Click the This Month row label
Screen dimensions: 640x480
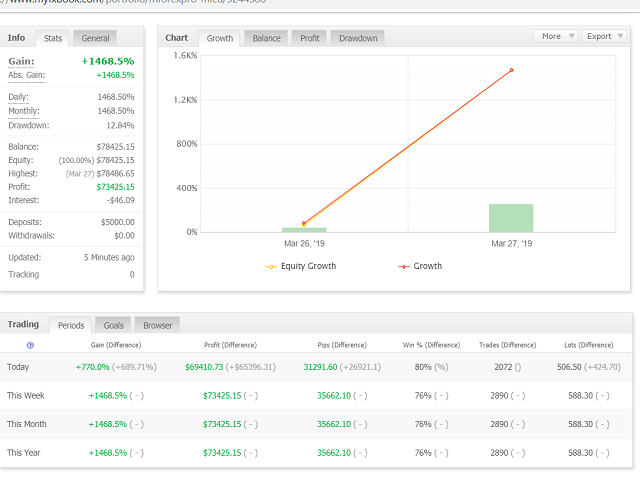pos(27,424)
